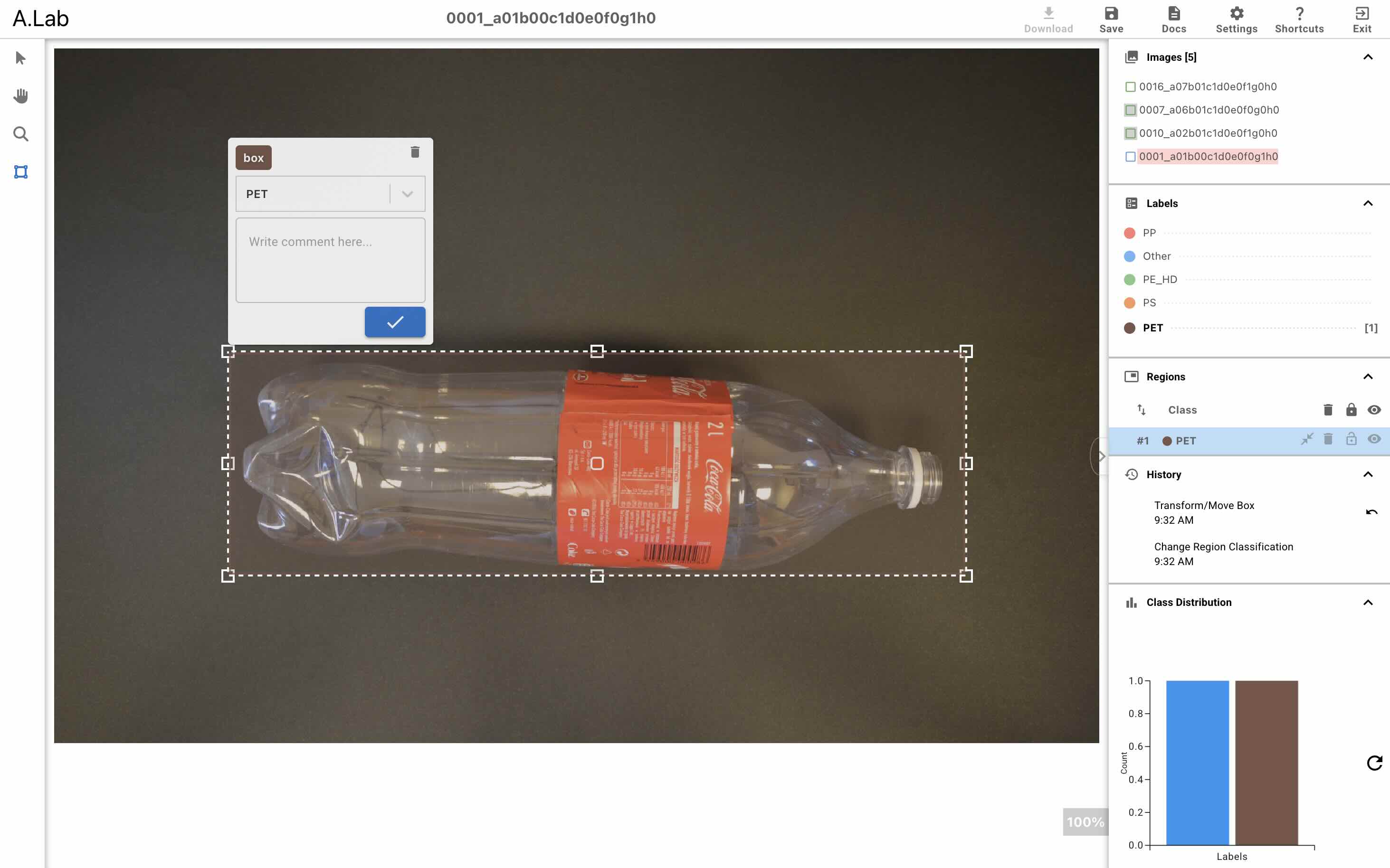
Task: Collapse the Labels panel
Action: click(x=1368, y=203)
